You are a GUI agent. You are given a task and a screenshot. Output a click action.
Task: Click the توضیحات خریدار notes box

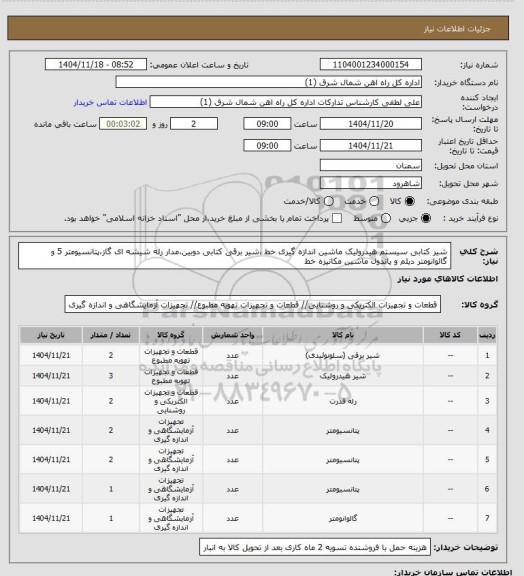tap(315, 547)
